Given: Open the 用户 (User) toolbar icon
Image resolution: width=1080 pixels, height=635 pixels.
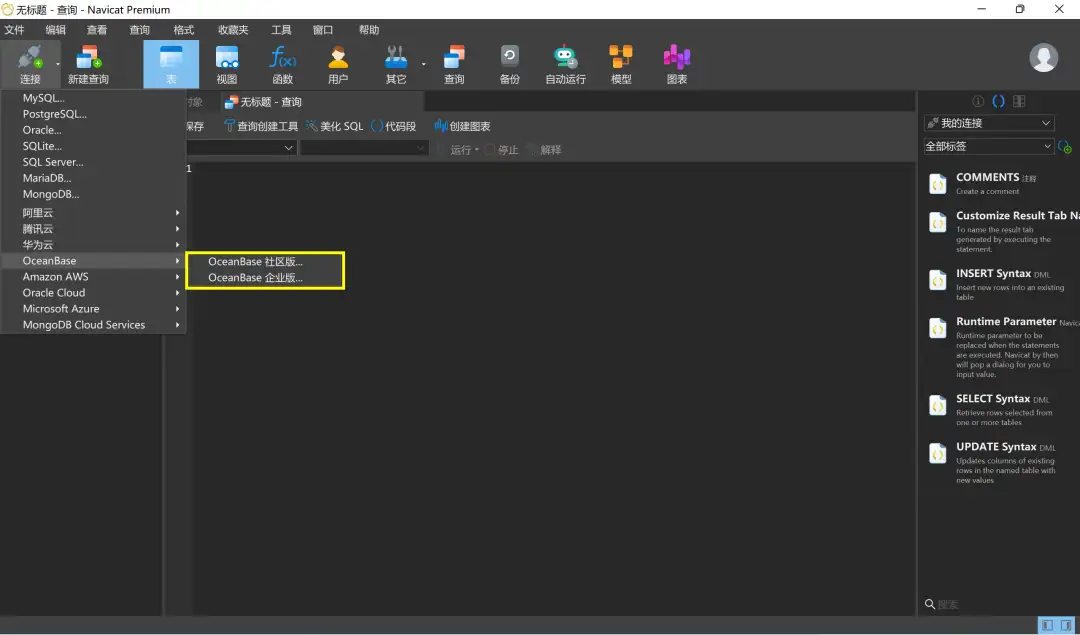Looking at the screenshot, I should click(x=338, y=56).
